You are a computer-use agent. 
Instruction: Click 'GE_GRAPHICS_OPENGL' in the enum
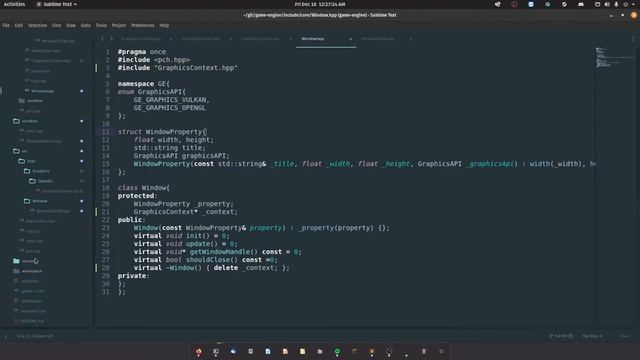click(169, 108)
